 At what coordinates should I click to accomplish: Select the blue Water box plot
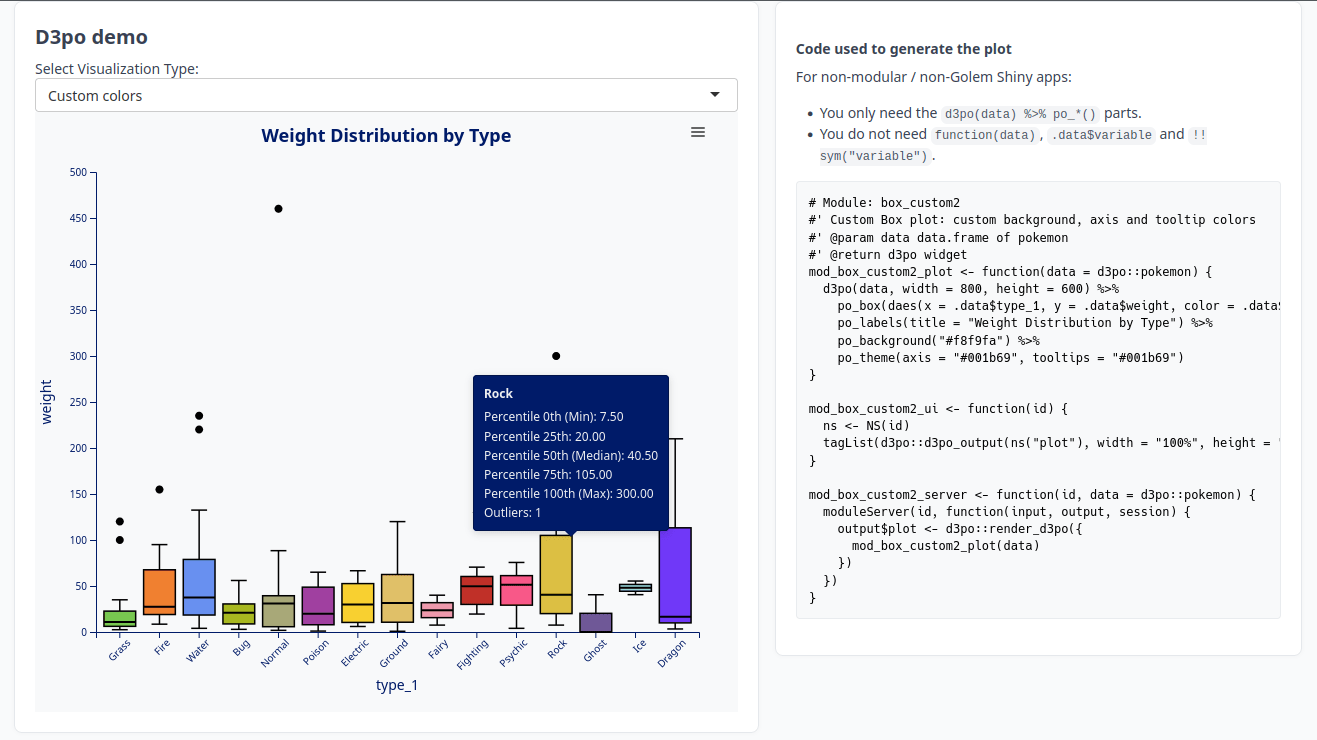pyautogui.click(x=198, y=588)
